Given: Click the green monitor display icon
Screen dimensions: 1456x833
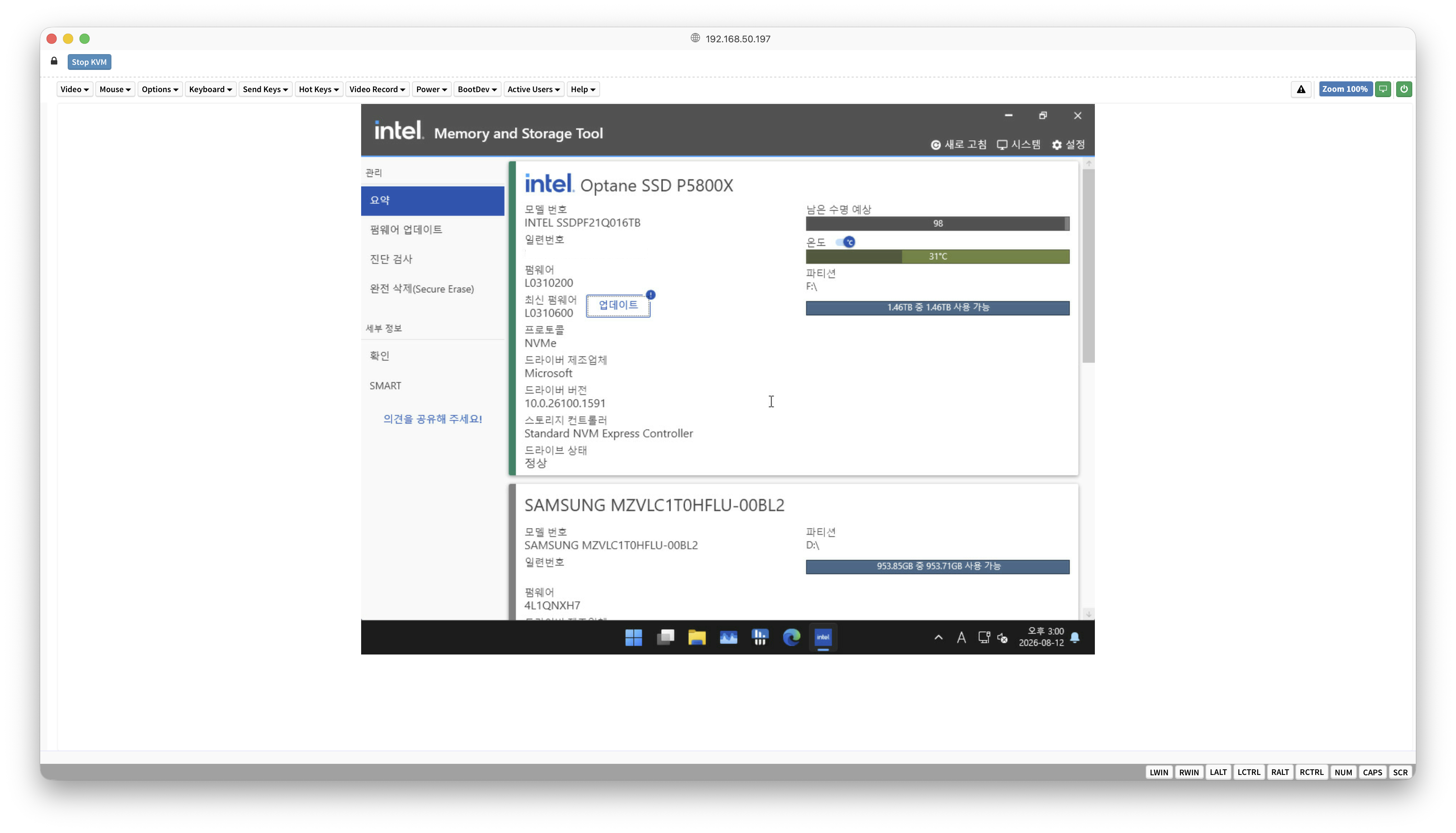Looking at the screenshot, I should [1383, 89].
